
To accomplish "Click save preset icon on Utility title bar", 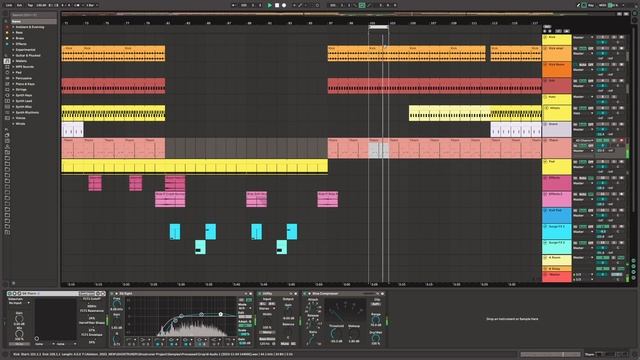I will click(x=296, y=293).
